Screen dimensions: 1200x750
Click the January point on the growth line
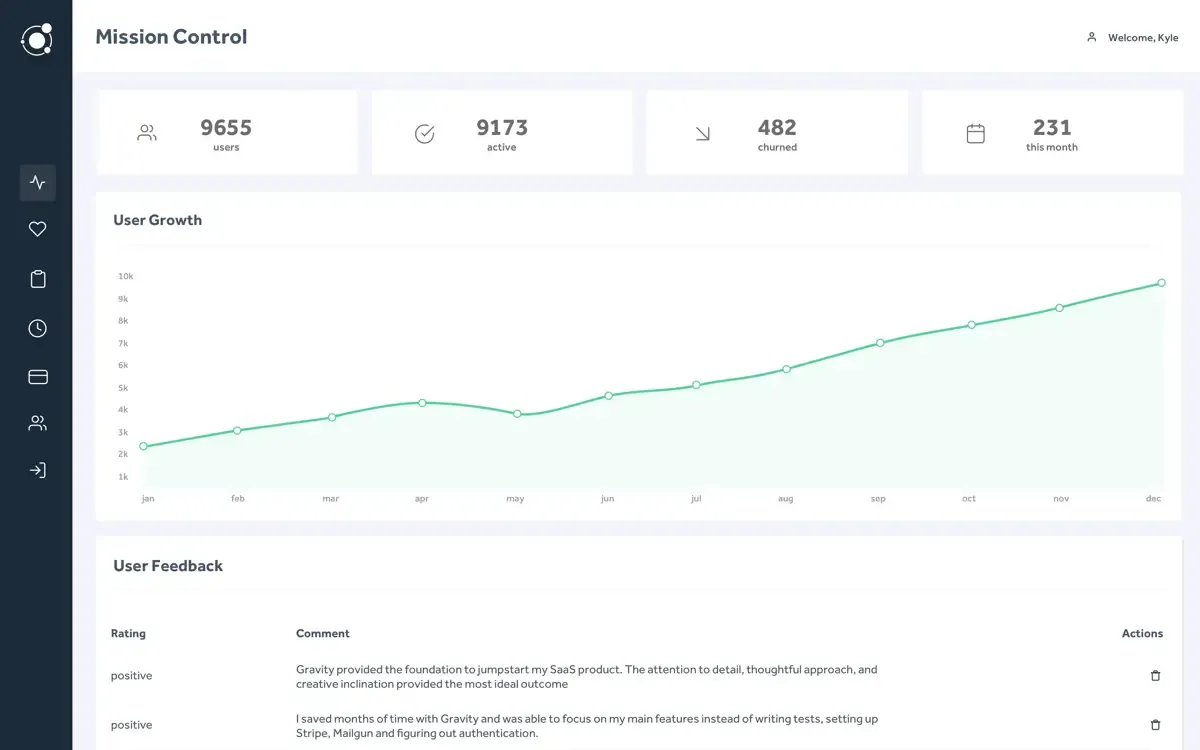pyautogui.click(x=145, y=446)
